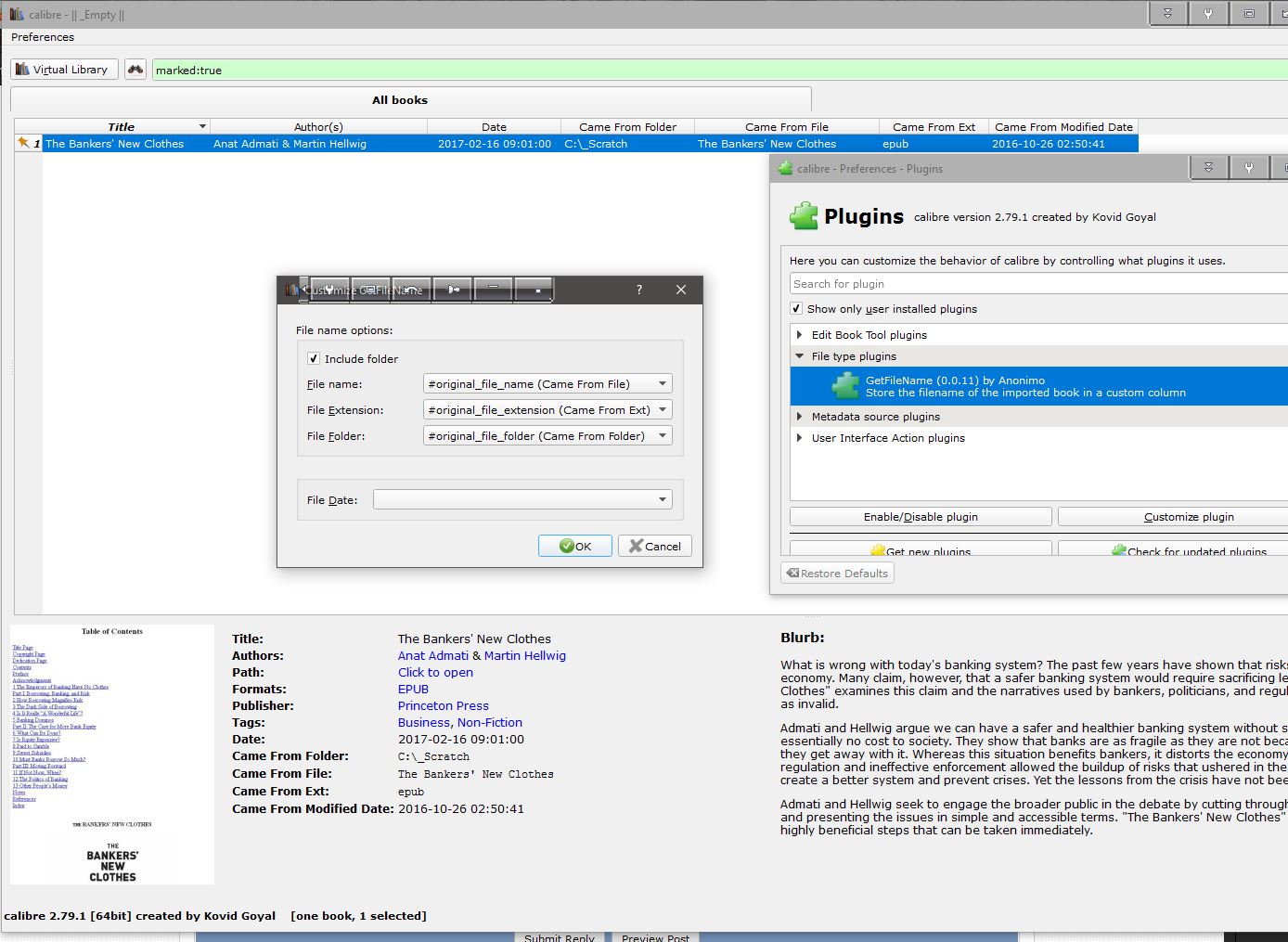Open the File name column dropdown
The image size is (1288, 942).
pyautogui.click(x=547, y=384)
